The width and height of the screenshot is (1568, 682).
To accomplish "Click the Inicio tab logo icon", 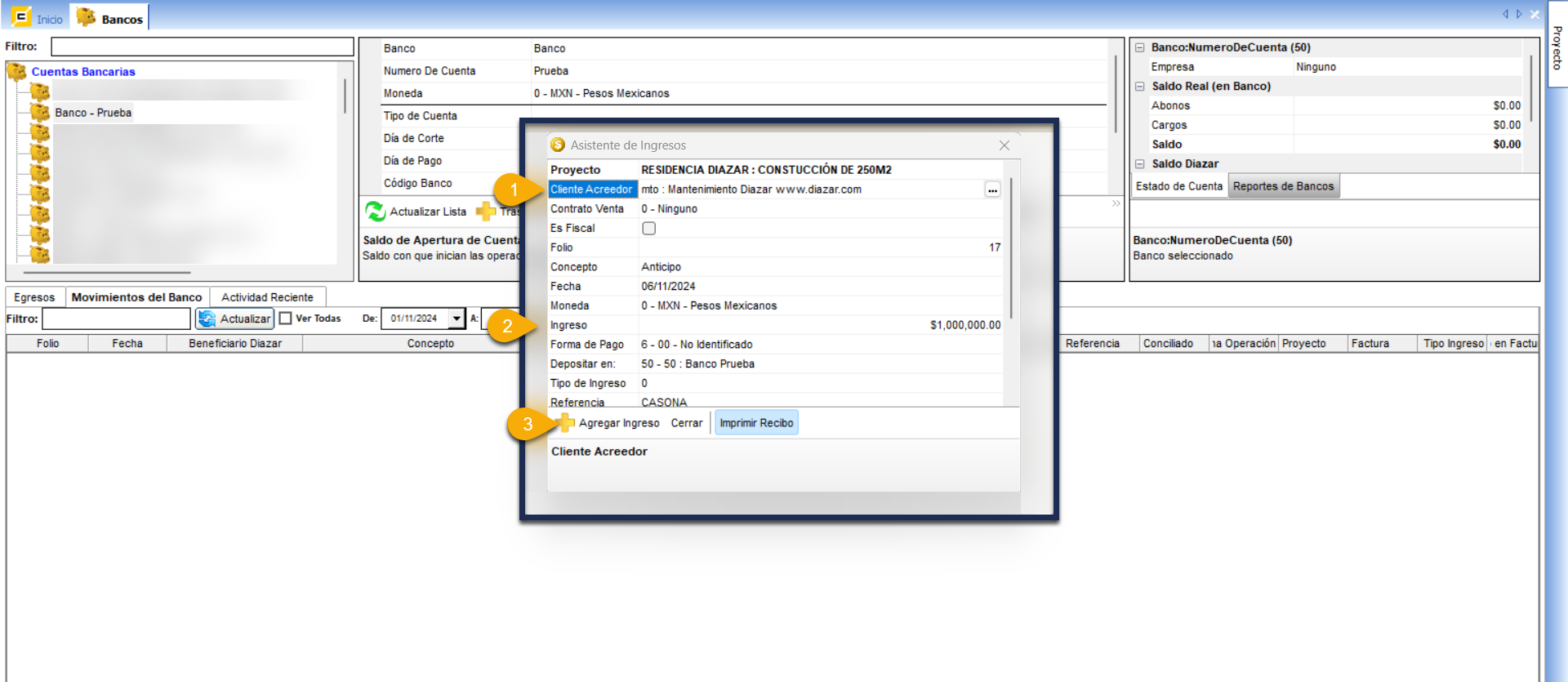I will pyautogui.click(x=20, y=17).
